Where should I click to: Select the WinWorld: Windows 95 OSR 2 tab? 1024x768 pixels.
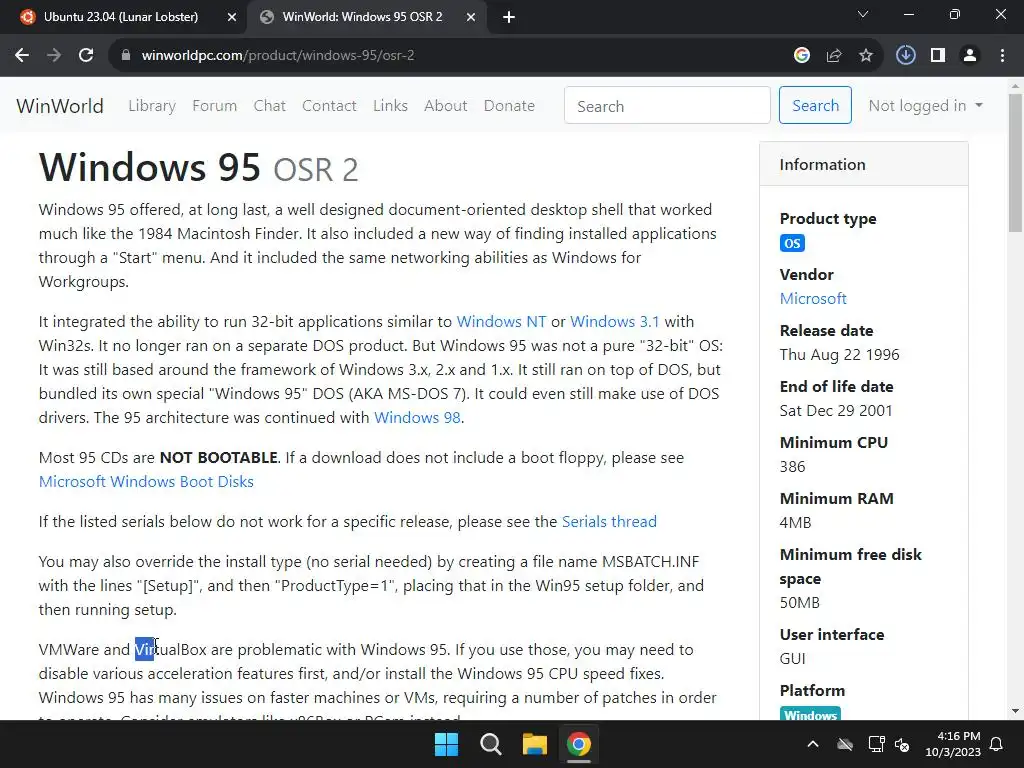click(x=362, y=17)
